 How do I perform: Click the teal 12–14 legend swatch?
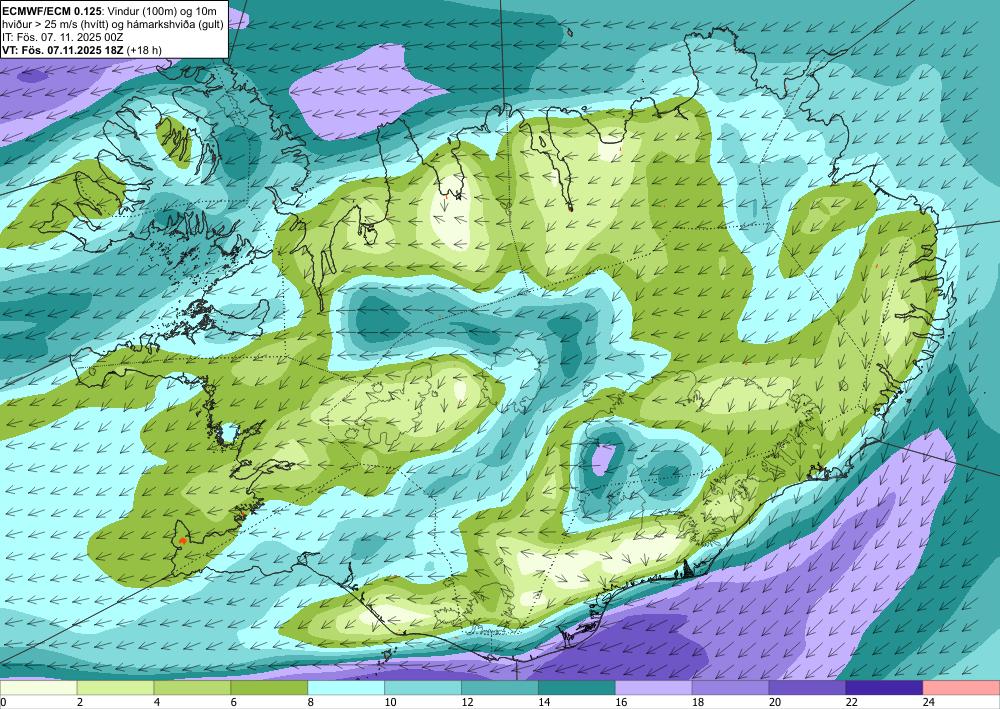(500, 688)
